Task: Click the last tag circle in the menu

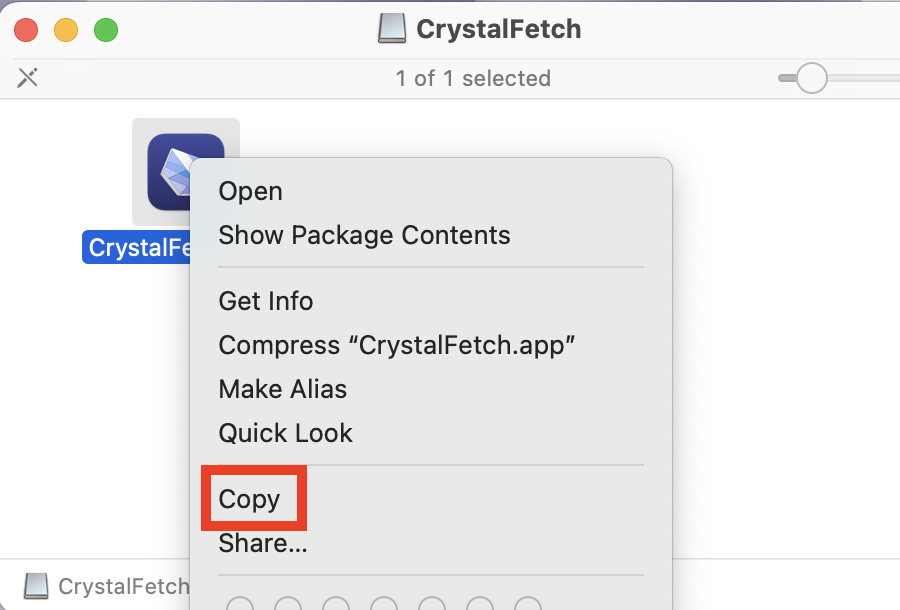Action: point(528,604)
